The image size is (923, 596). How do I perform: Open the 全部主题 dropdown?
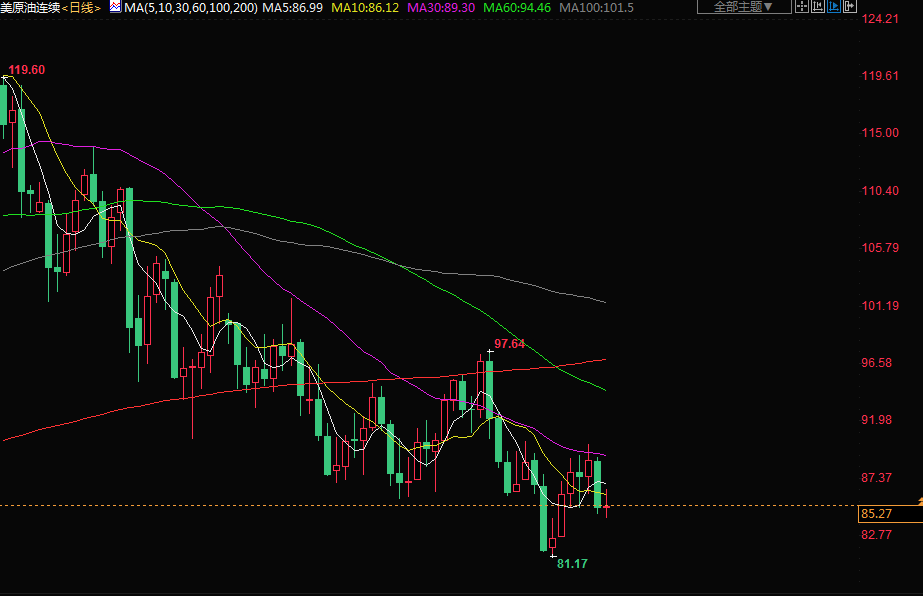743,7
